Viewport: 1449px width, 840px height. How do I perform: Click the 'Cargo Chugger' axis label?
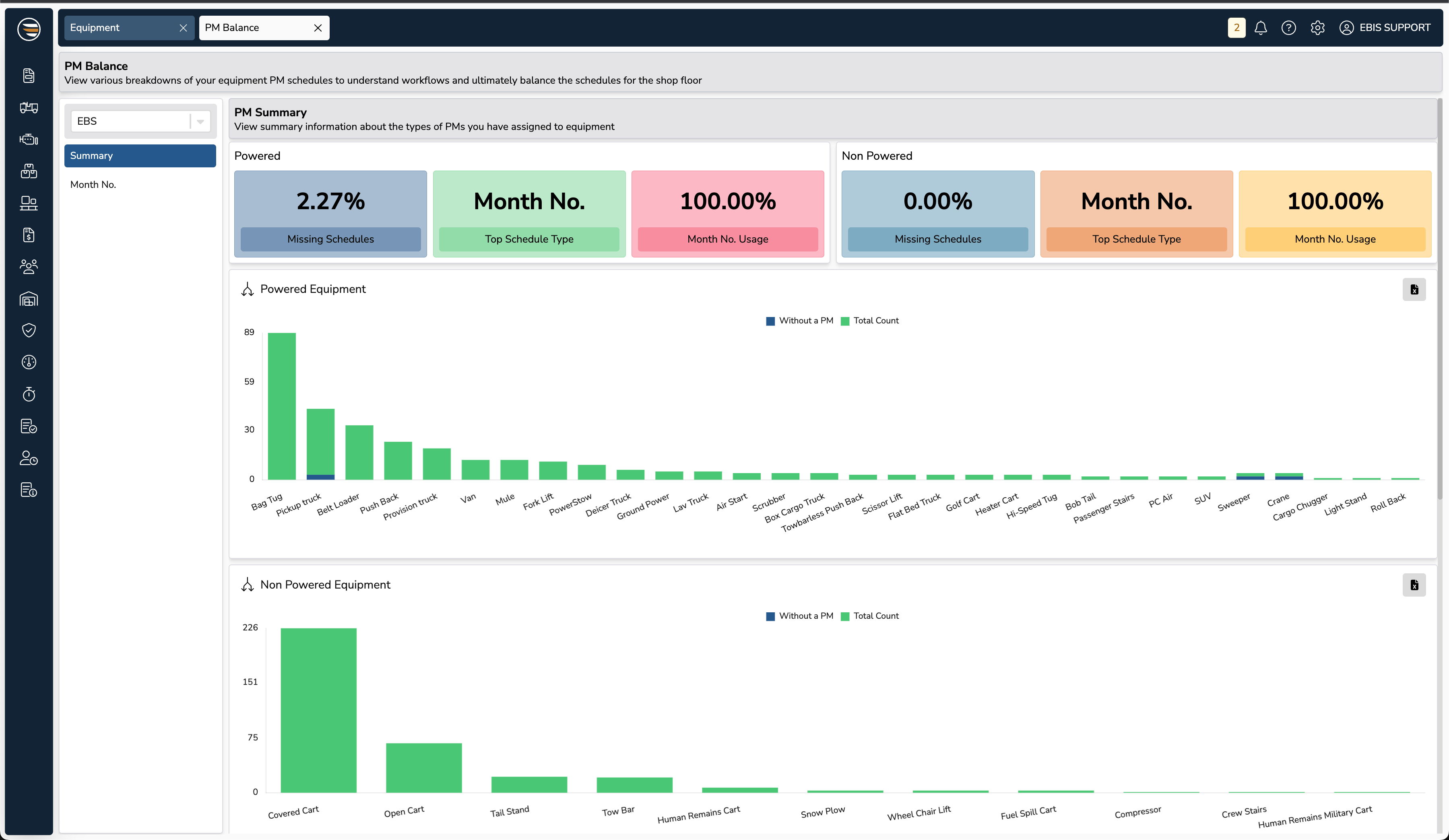(x=1300, y=506)
